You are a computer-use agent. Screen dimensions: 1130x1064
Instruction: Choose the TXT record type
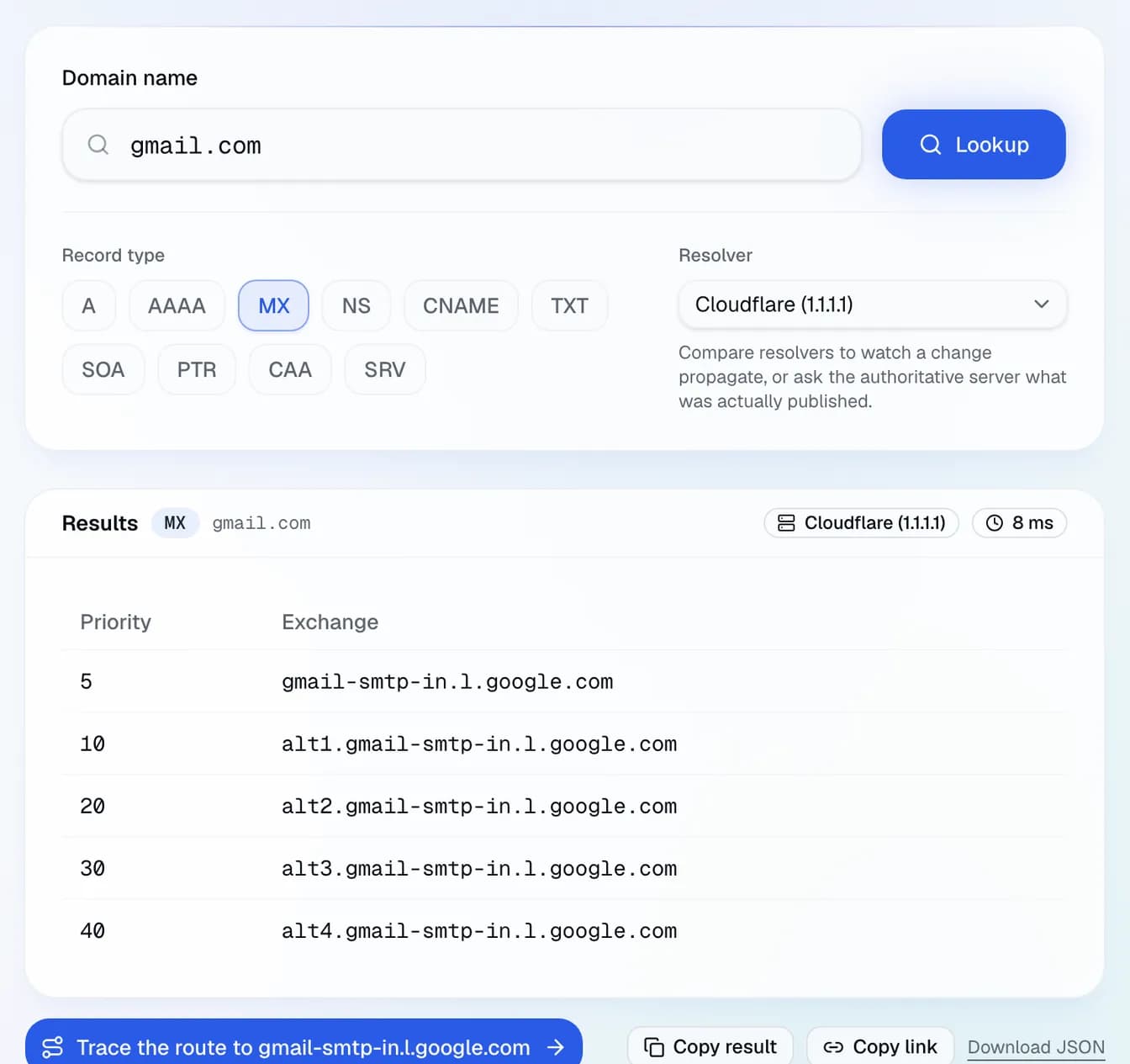569,305
